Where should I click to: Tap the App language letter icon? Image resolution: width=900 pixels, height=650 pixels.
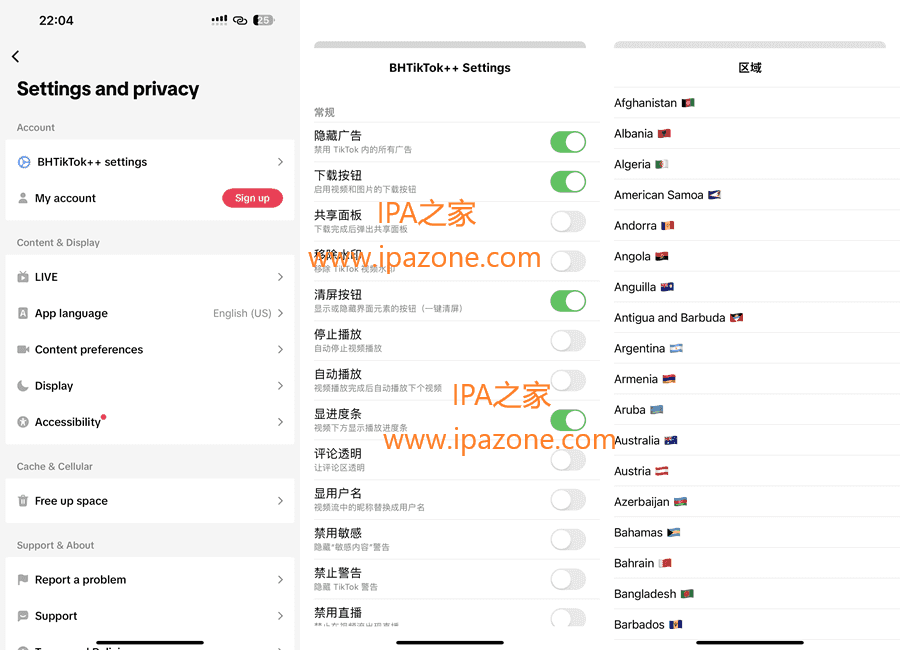click(x=23, y=313)
